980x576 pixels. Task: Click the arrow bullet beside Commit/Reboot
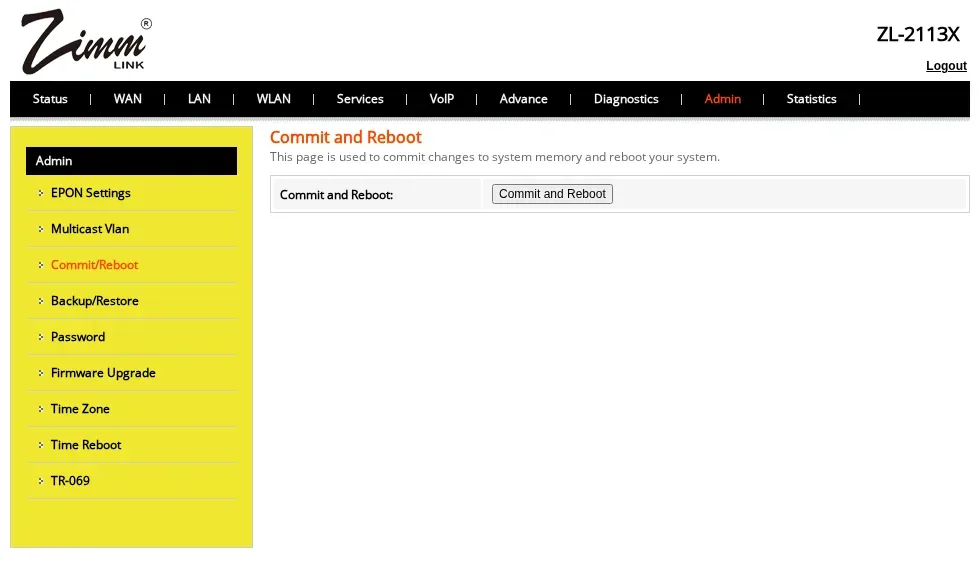click(41, 265)
